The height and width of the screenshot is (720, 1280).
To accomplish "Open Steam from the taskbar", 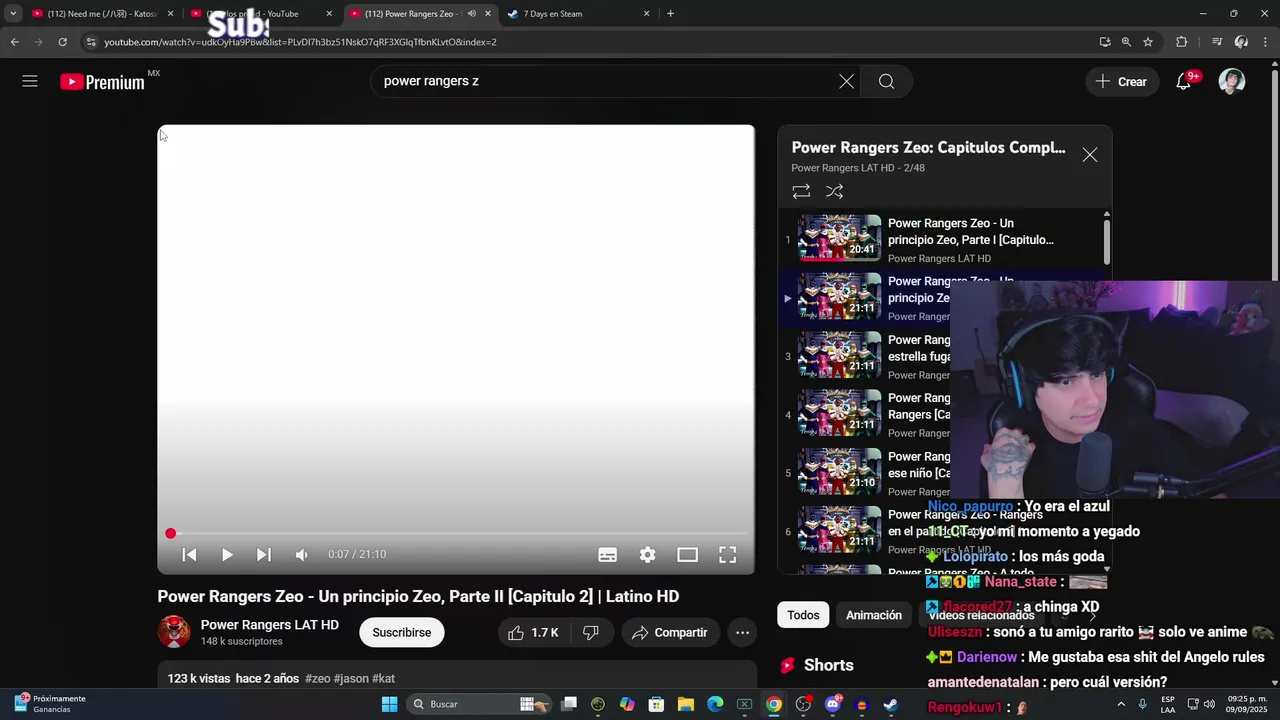I will (890, 705).
